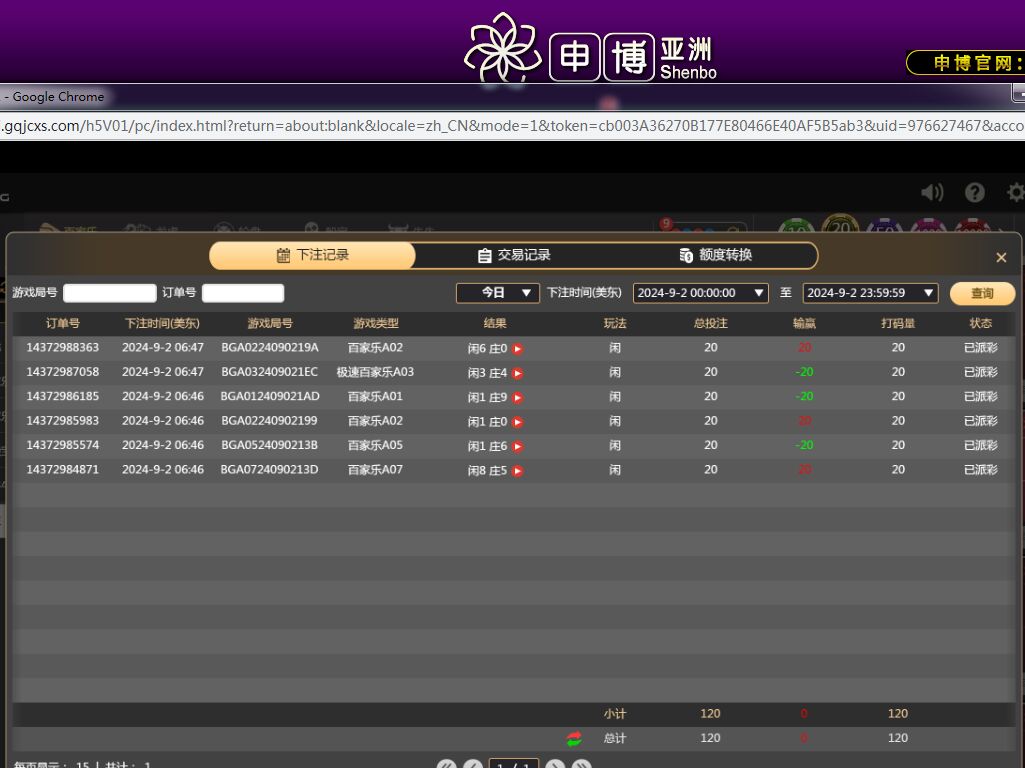Play result video for order 14372987058
The width and height of the screenshot is (1025, 768).
[518, 373]
